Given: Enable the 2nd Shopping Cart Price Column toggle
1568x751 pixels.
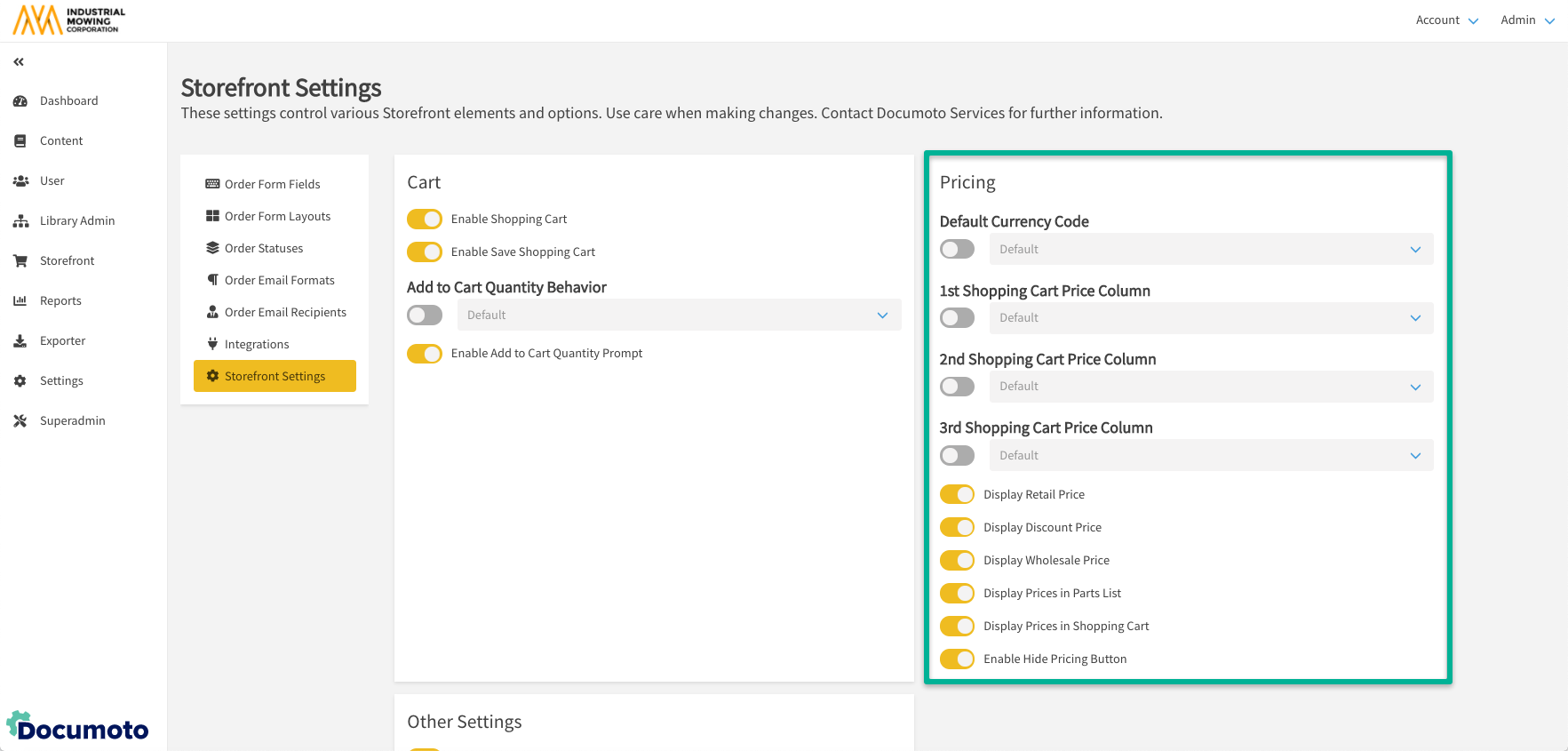Looking at the screenshot, I should pos(957,387).
